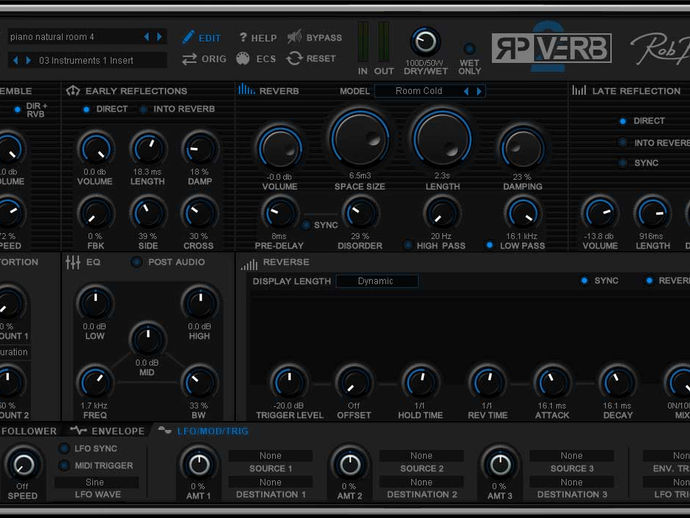Switch to the LFO/MOD/TRIG tab
690x518 pixels.
tap(204, 431)
